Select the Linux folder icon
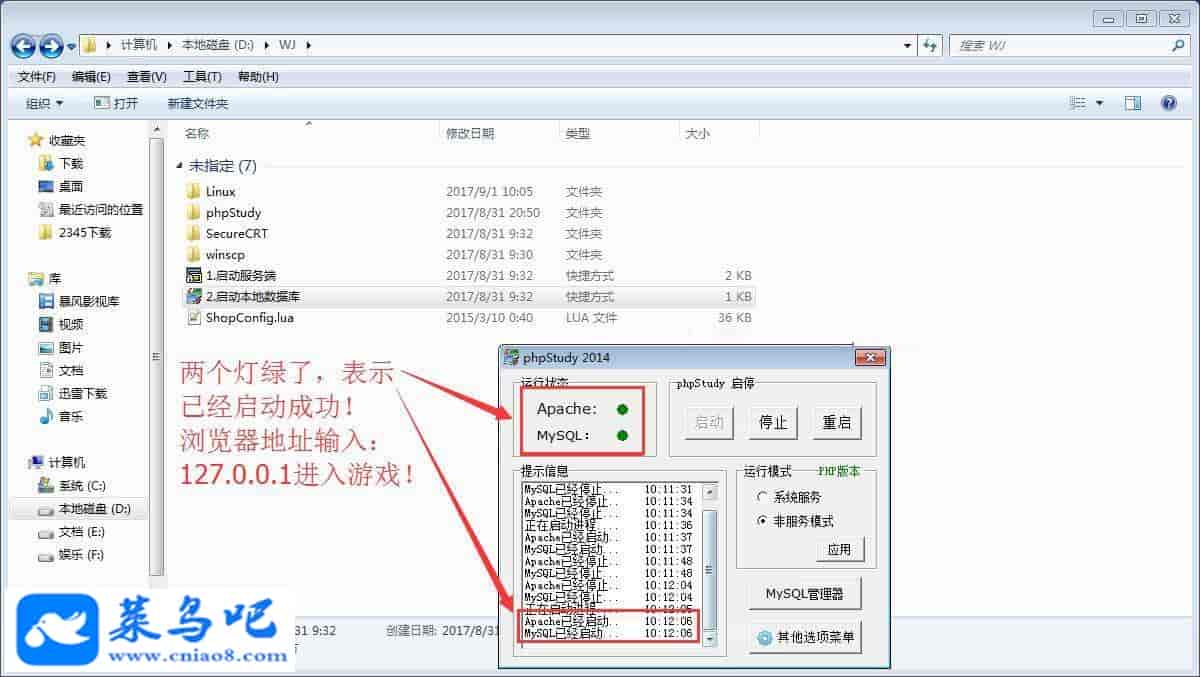Screen dimensions: 1200x677 194,191
